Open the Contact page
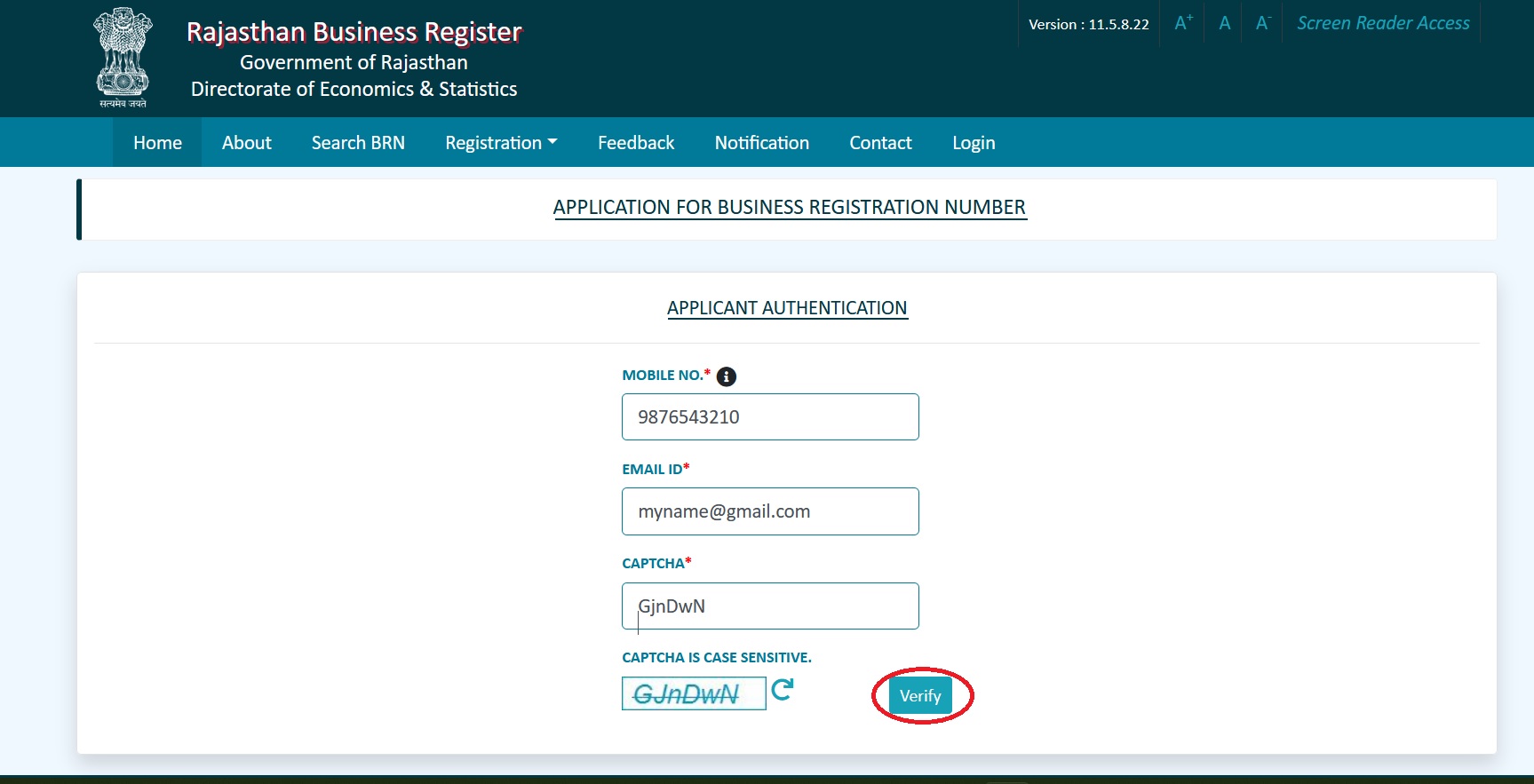Viewport: 1534px width, 784px height. (880, 143)
